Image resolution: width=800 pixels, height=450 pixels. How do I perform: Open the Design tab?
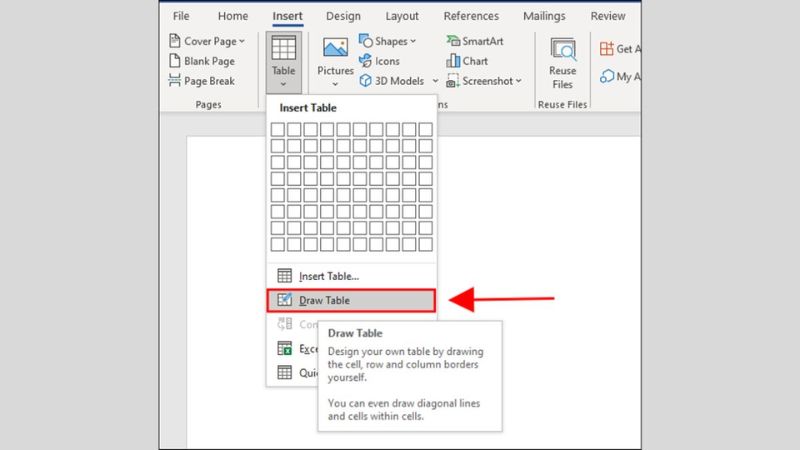(x=343, y=16)
